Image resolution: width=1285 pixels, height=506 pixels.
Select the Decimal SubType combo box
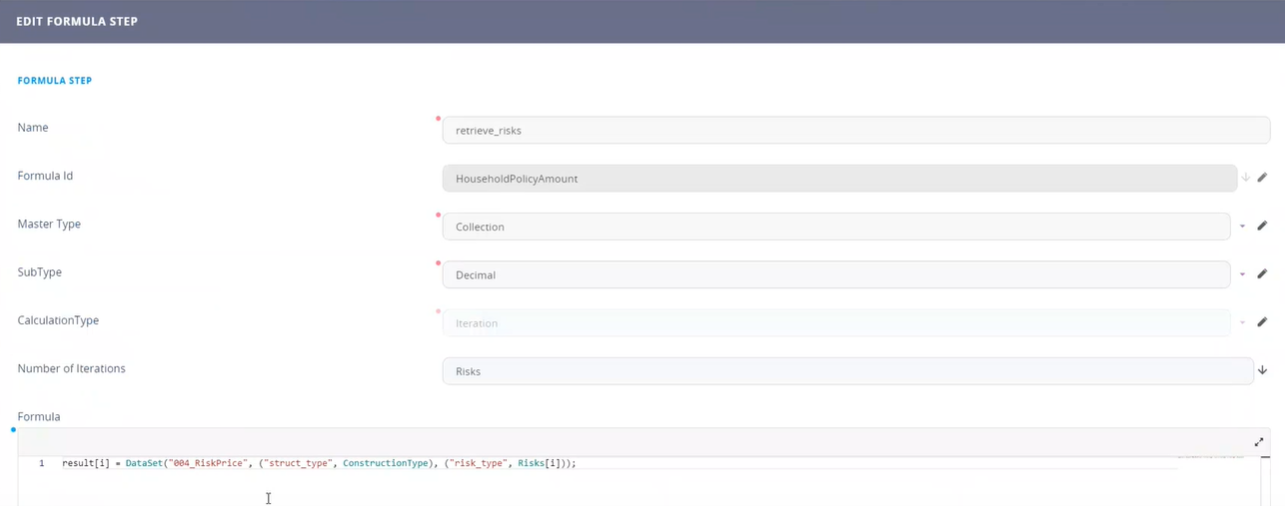[835, 274]
